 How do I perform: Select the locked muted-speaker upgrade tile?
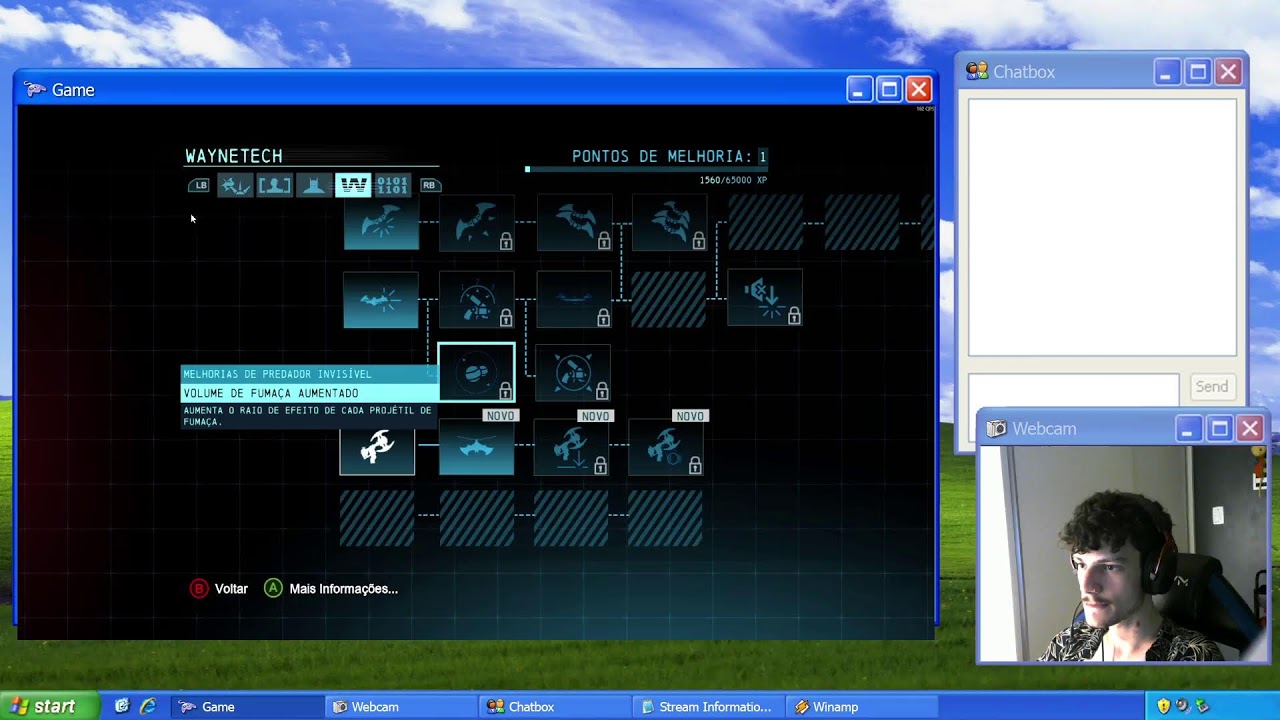point(765,297)
